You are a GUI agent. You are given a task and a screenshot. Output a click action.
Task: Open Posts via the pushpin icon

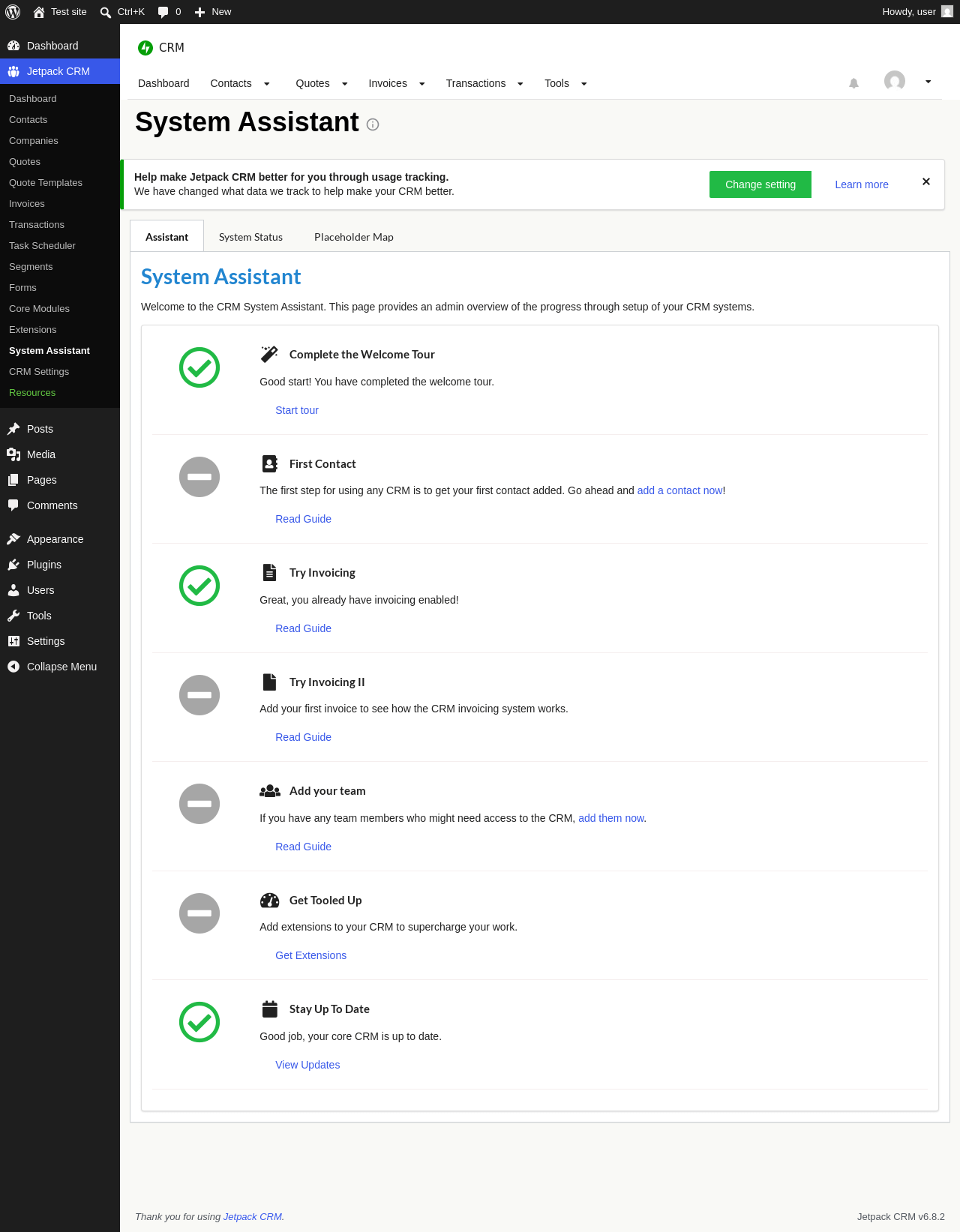point(13,429)
